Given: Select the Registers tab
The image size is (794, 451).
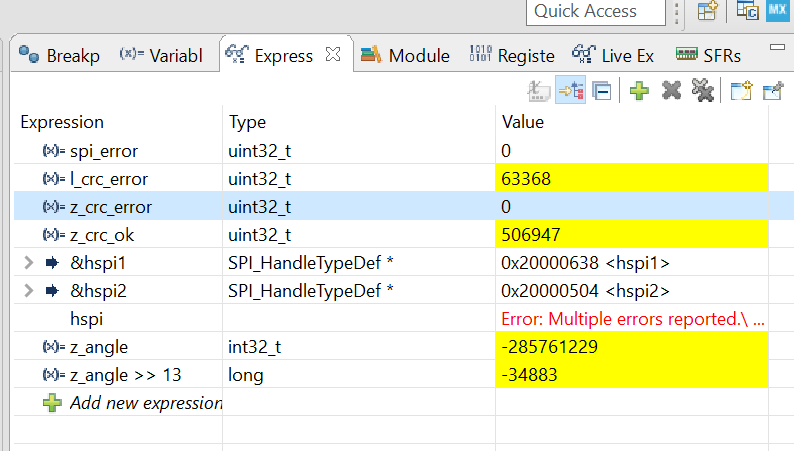Looking at the screenshot, I should [511, 55].
